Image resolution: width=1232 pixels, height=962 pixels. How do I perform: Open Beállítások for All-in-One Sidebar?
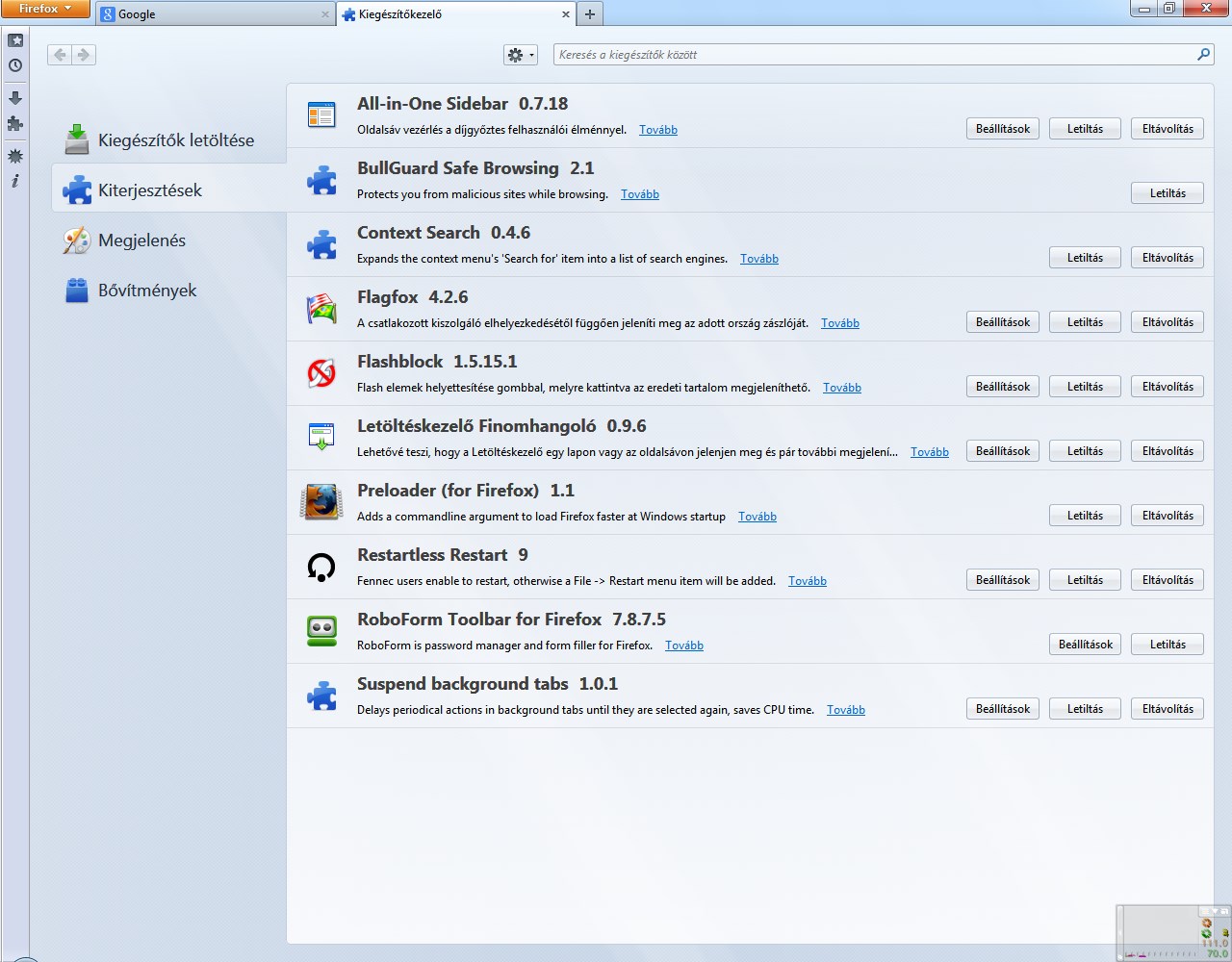coord(1003,129)
